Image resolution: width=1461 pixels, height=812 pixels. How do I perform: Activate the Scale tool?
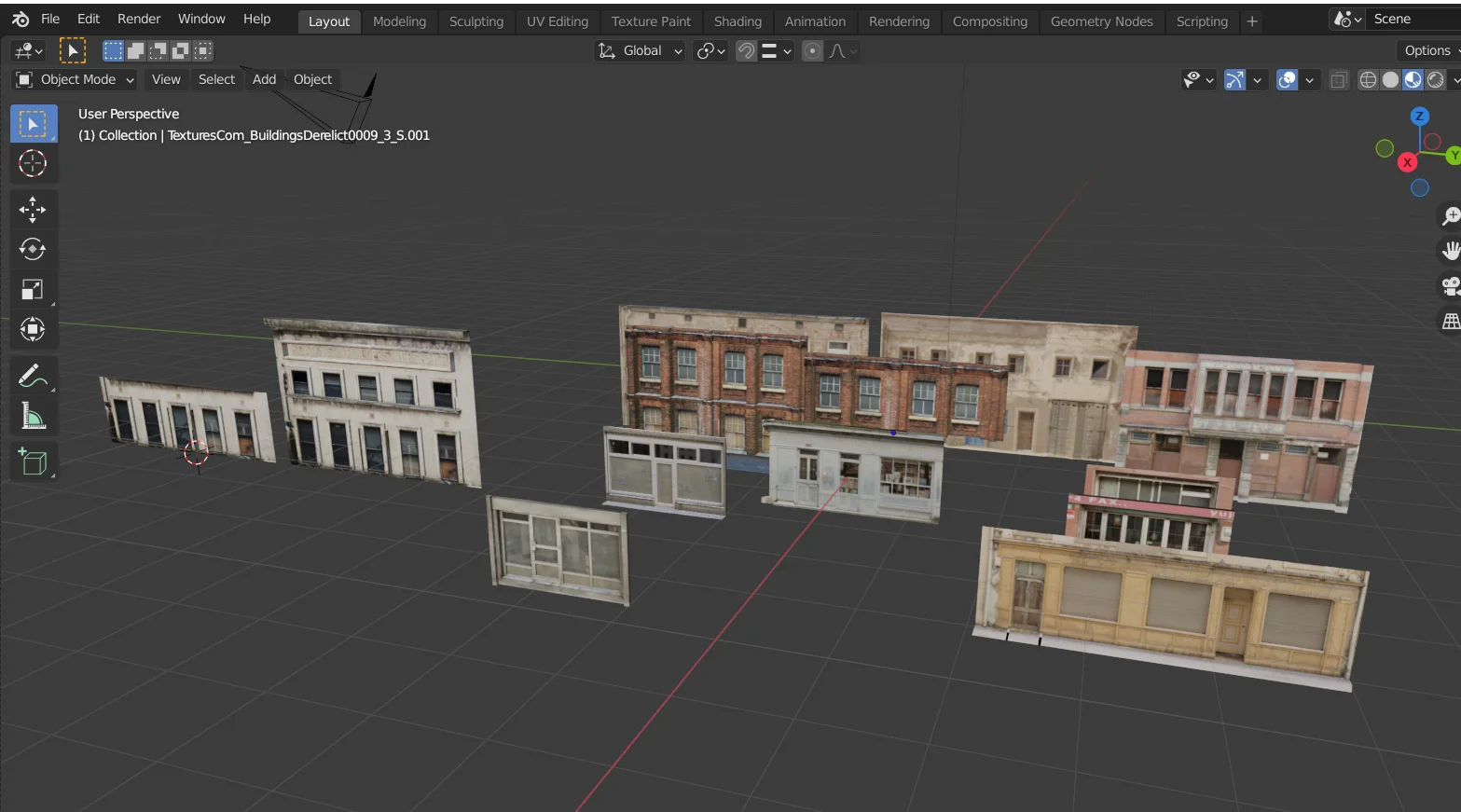[33, 290]
